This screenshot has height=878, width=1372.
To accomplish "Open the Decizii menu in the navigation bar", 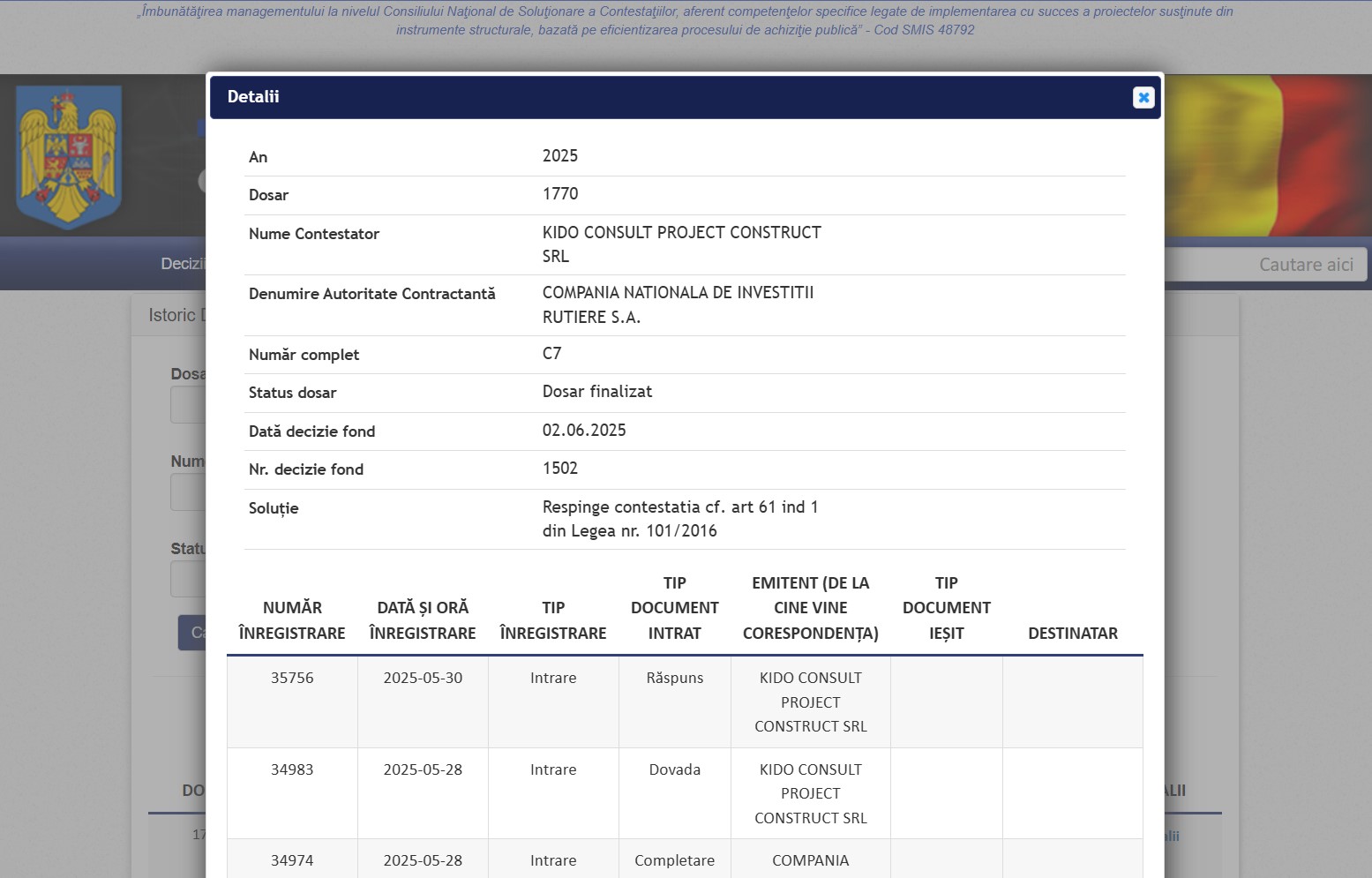I will tap(182, 264).
